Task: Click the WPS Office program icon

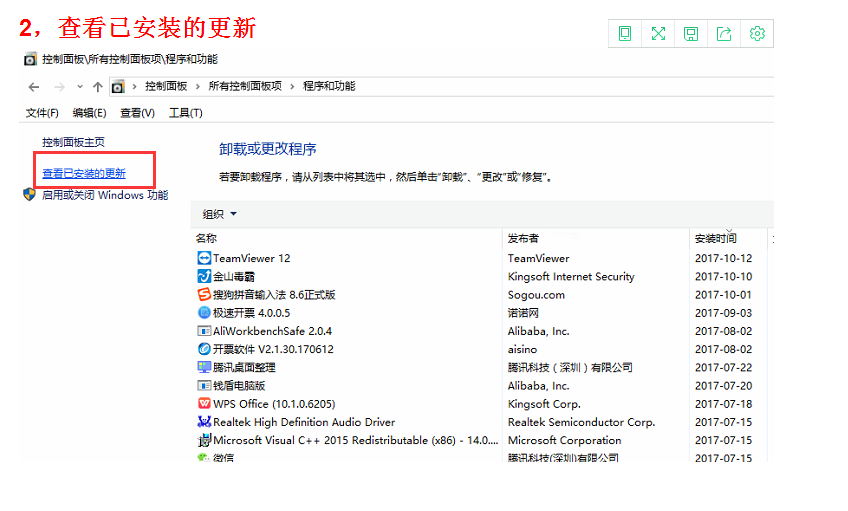Action: (x=205, y=404)
